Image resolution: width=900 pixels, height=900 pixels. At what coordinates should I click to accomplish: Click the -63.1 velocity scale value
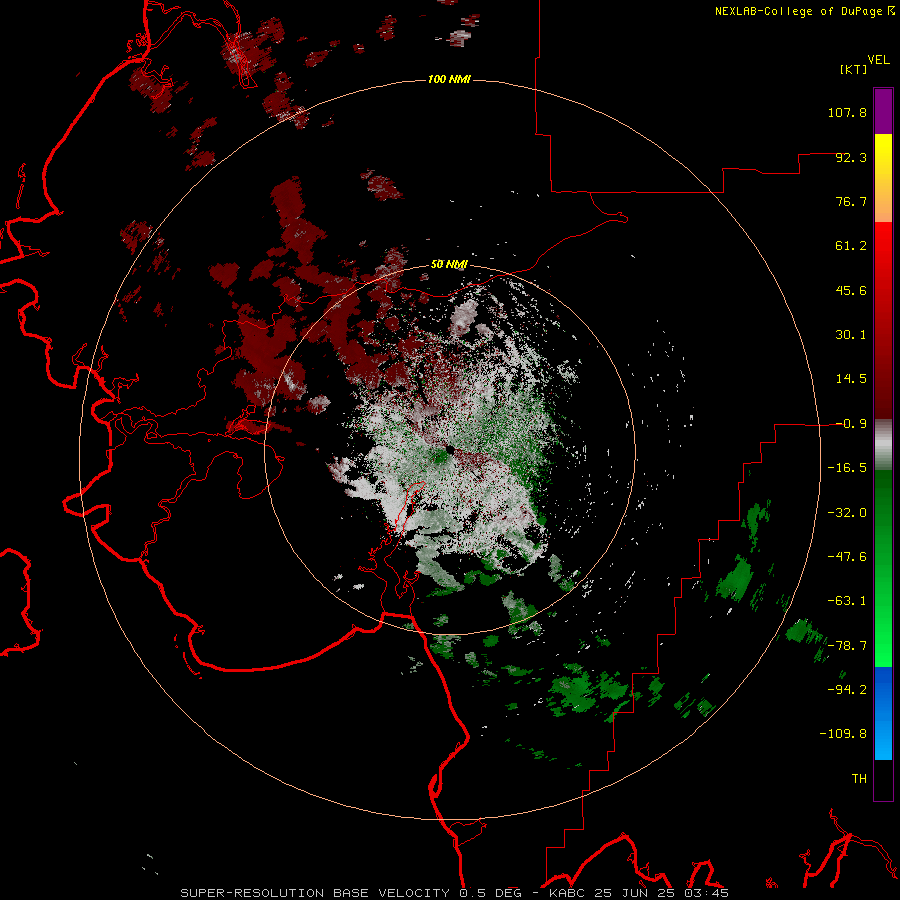tap(847, 601)
